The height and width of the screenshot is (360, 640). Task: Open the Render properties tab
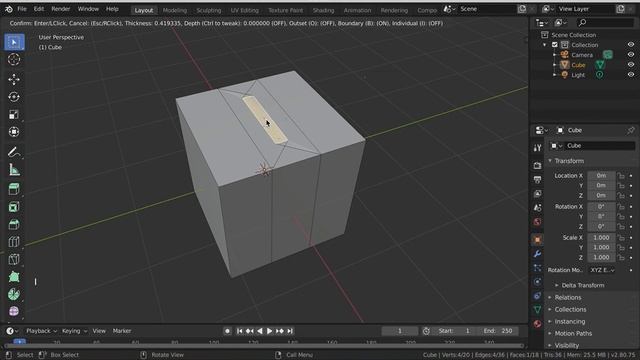(537, 165)
